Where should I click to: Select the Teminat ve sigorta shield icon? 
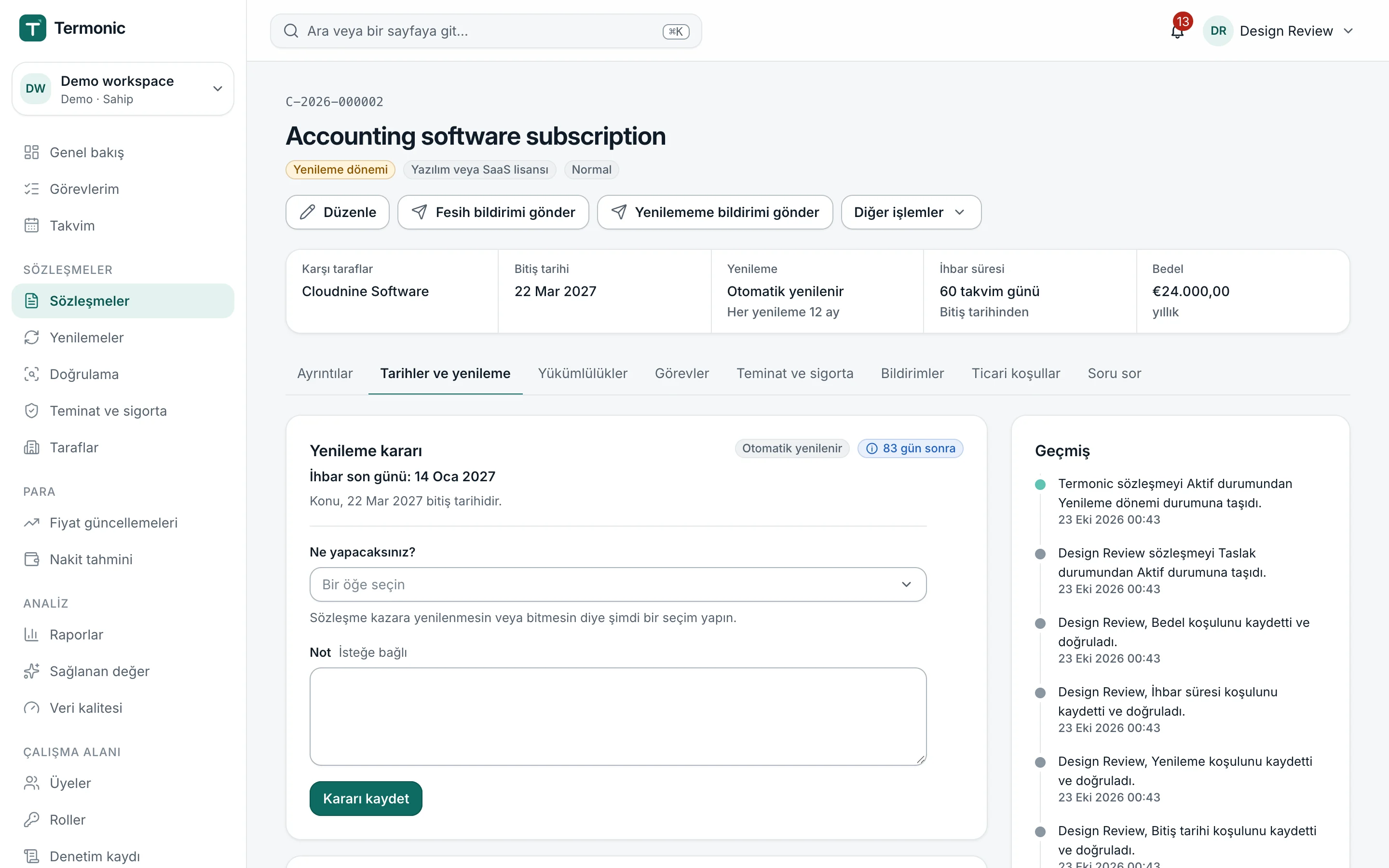(x=31, y=411)
